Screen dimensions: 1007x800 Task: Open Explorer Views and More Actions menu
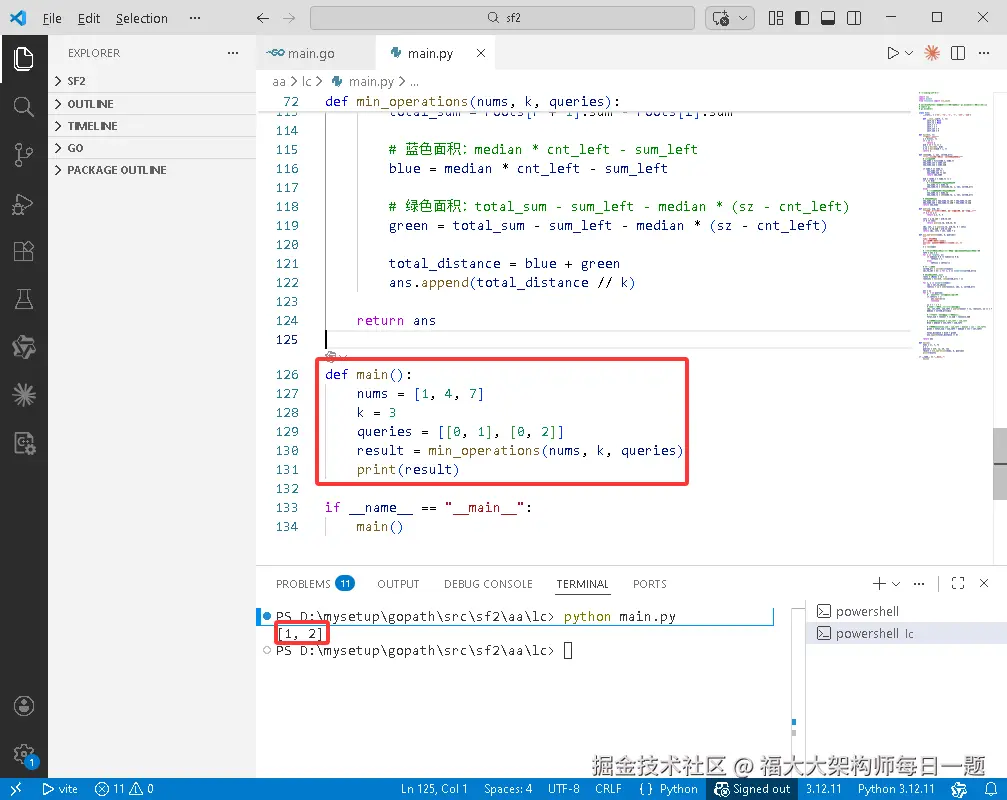click(x=232, y=53)
